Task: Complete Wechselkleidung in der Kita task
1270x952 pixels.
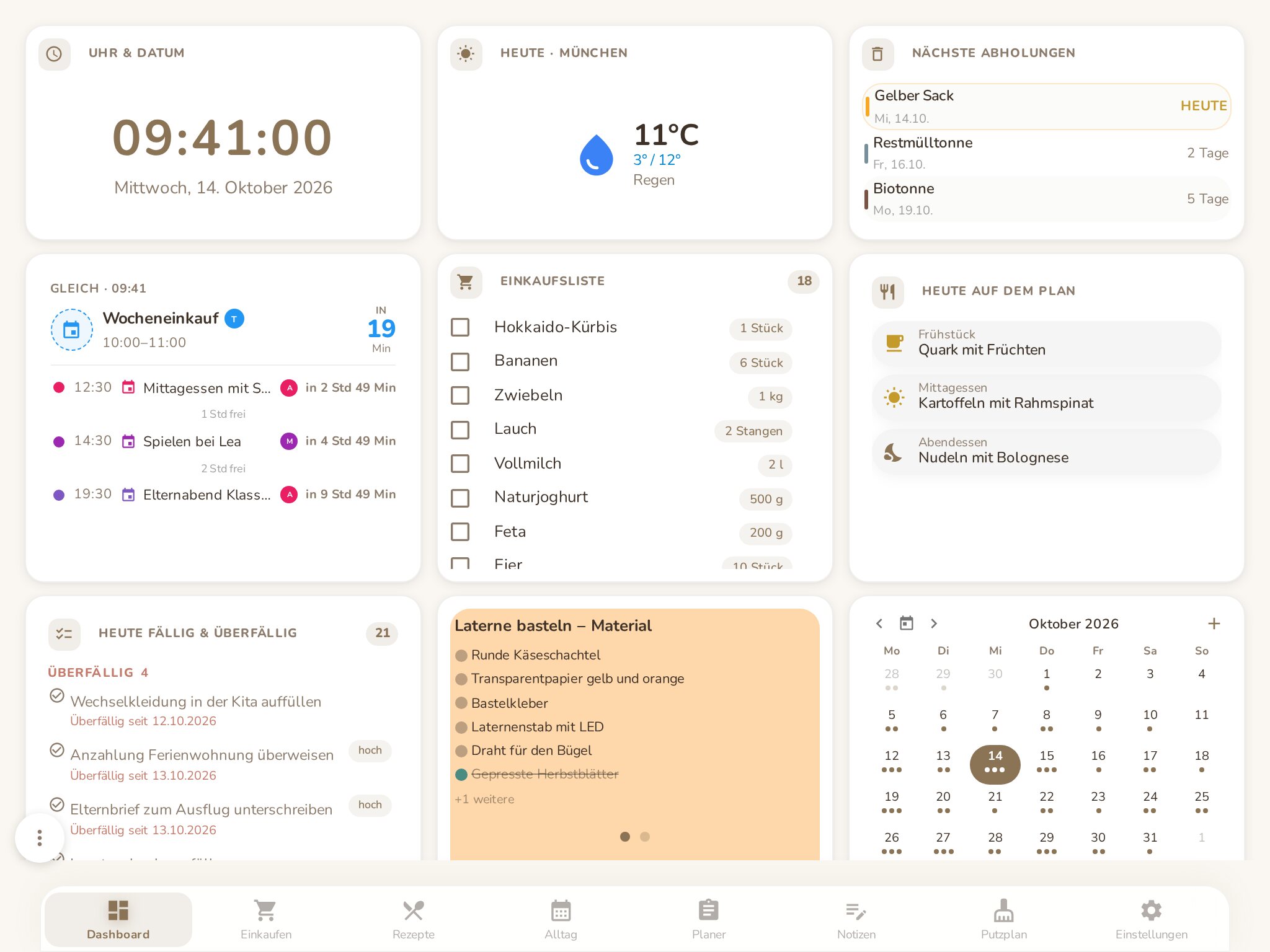Action: [57, 696]
